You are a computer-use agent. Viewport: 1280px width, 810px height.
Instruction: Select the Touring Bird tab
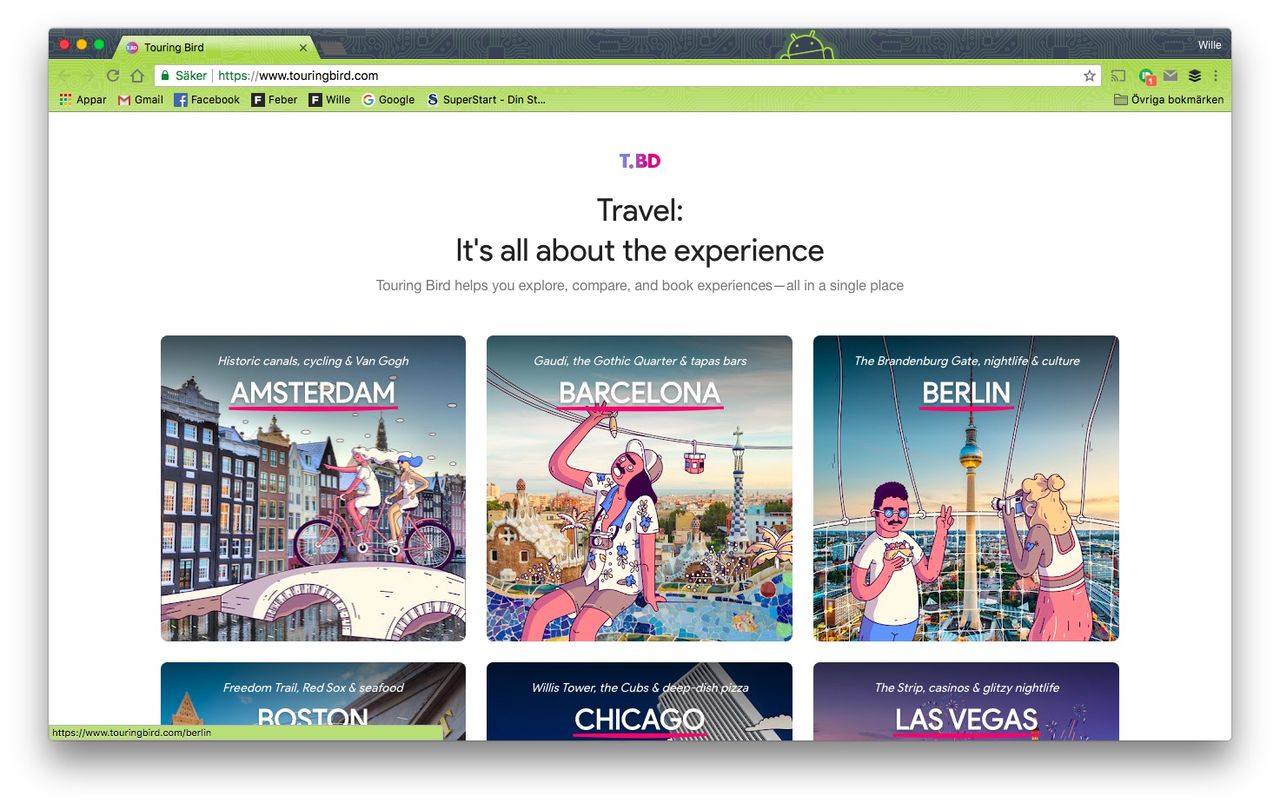point(215,47)
